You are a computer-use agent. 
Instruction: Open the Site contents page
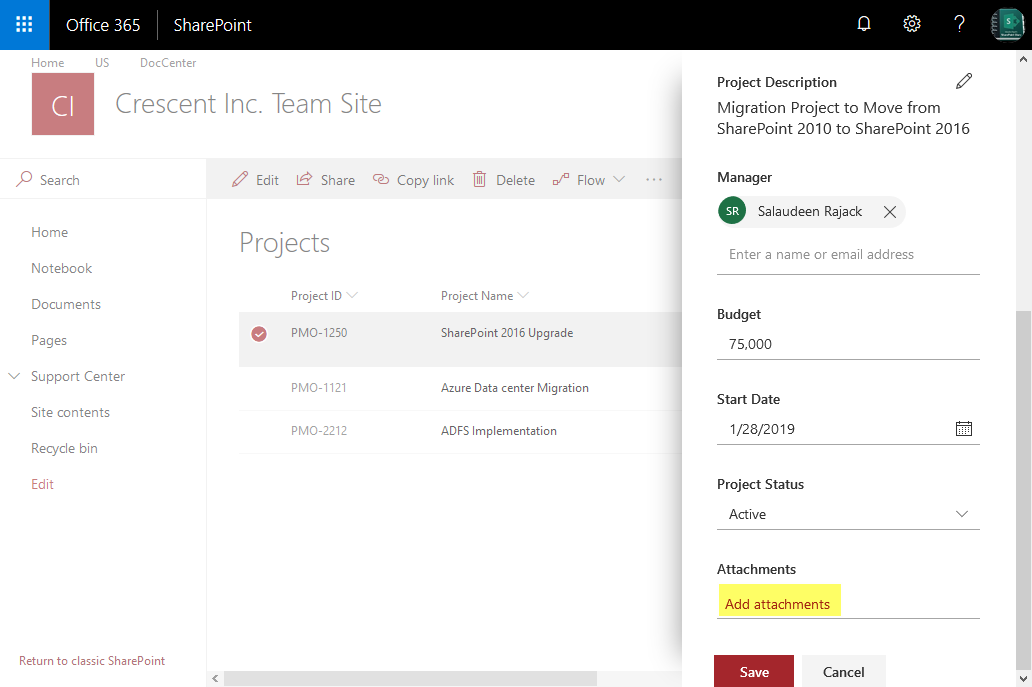tap(69, 411)
